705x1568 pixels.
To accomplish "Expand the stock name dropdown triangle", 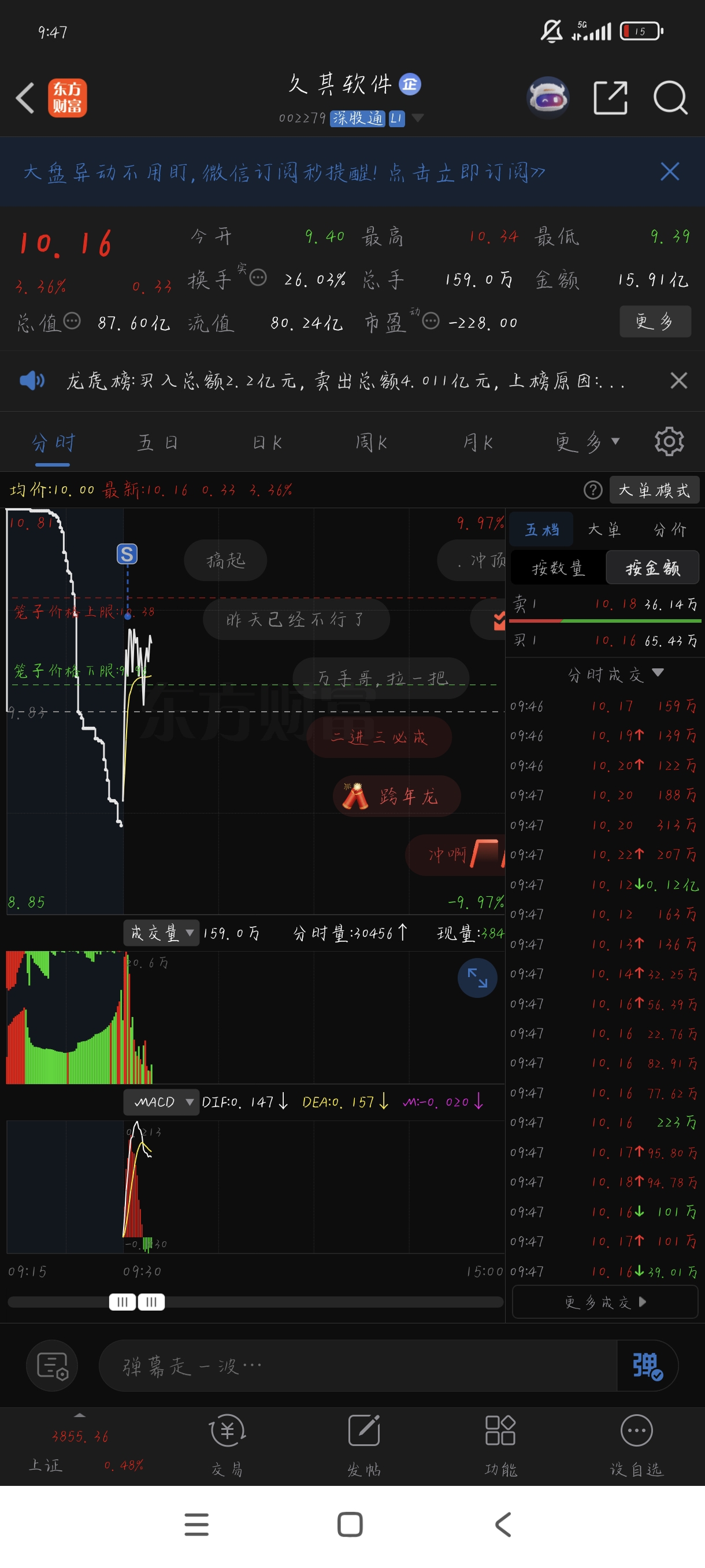I will click(x=417, y=118).
